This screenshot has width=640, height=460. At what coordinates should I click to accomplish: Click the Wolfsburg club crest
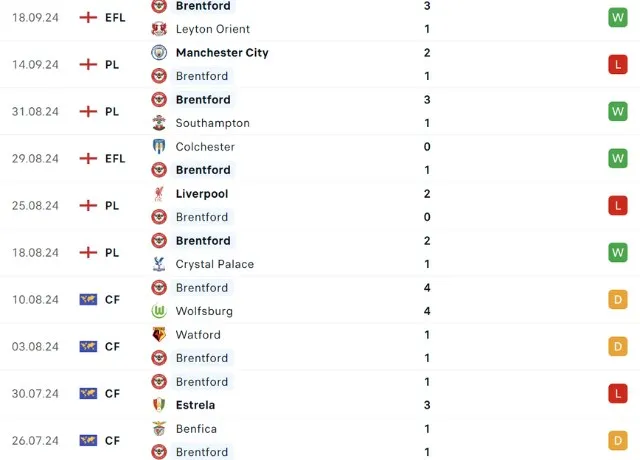point(159,311)
